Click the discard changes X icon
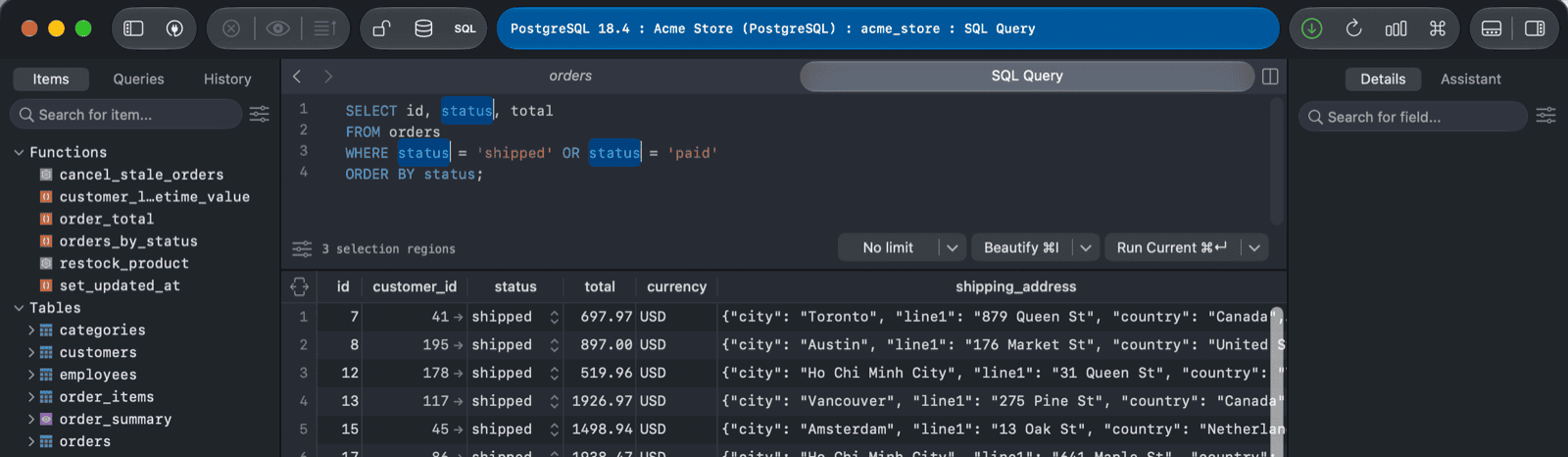 click(231, 28)
